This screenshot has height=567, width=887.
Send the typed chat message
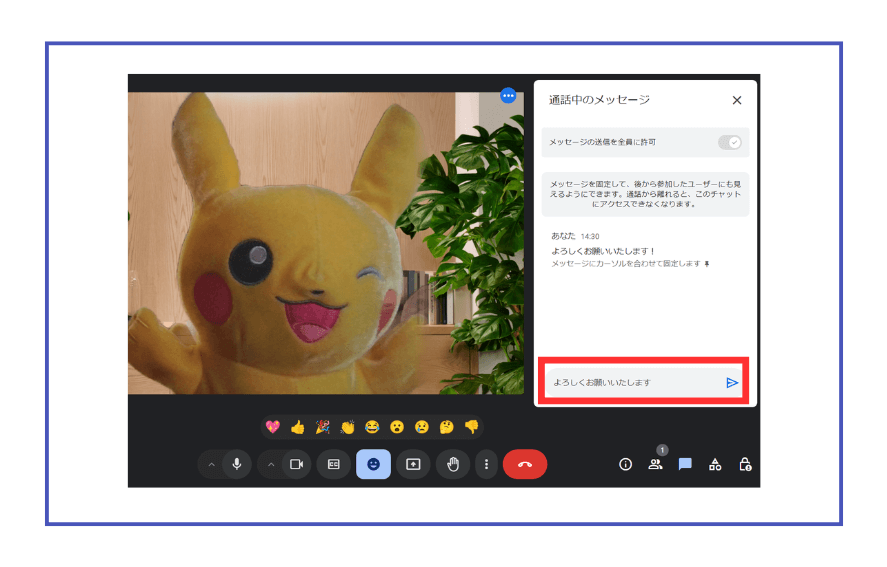click(732, 382)
